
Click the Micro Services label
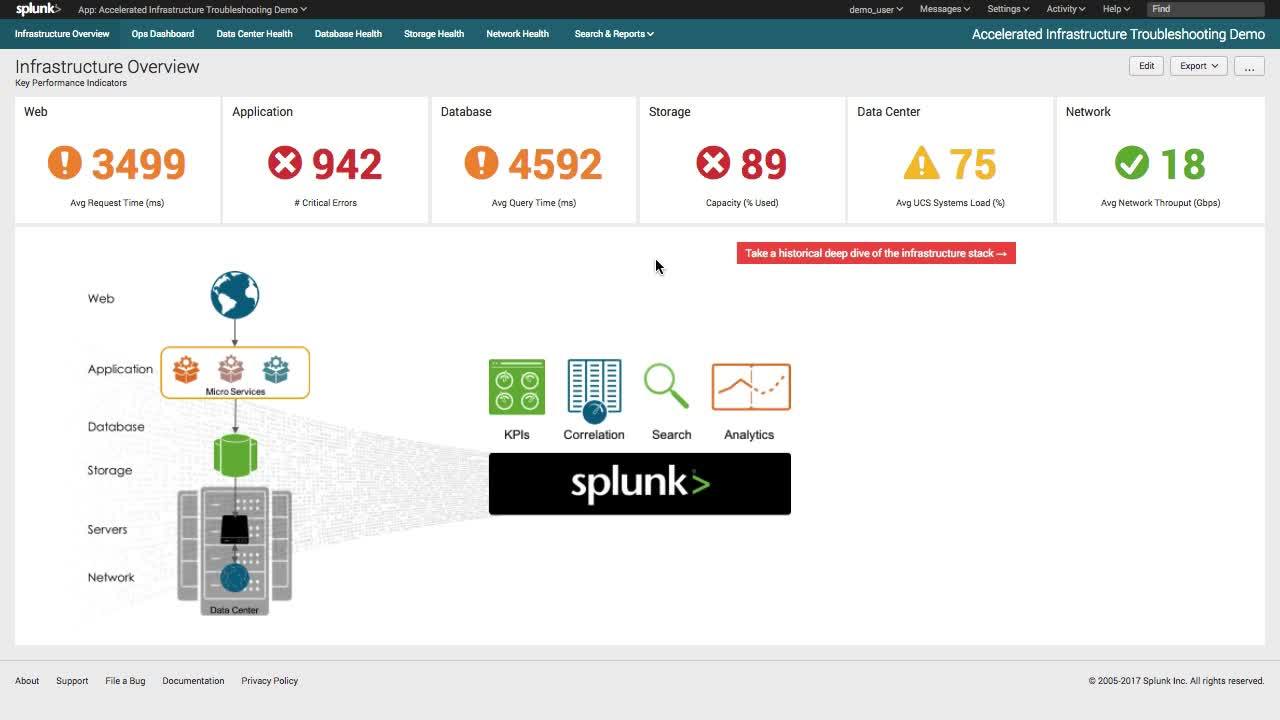(x=235, y=392)
